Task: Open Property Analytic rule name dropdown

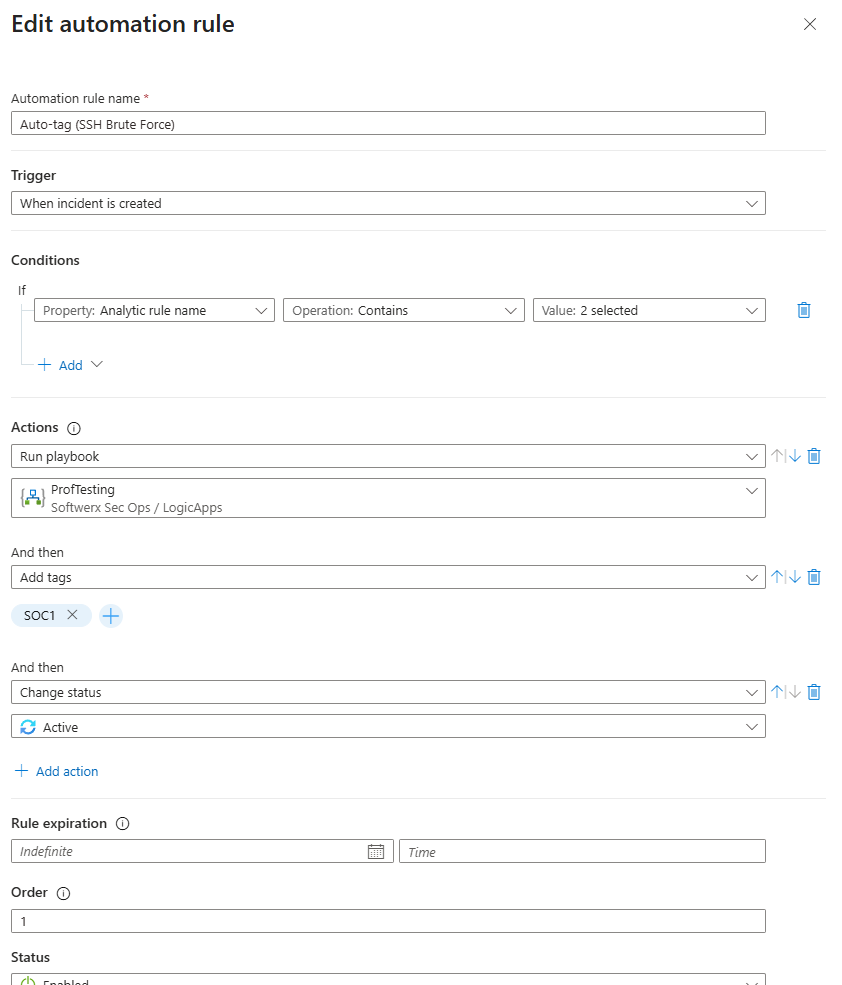Action: pyautogui.click(x=154, y=310)
